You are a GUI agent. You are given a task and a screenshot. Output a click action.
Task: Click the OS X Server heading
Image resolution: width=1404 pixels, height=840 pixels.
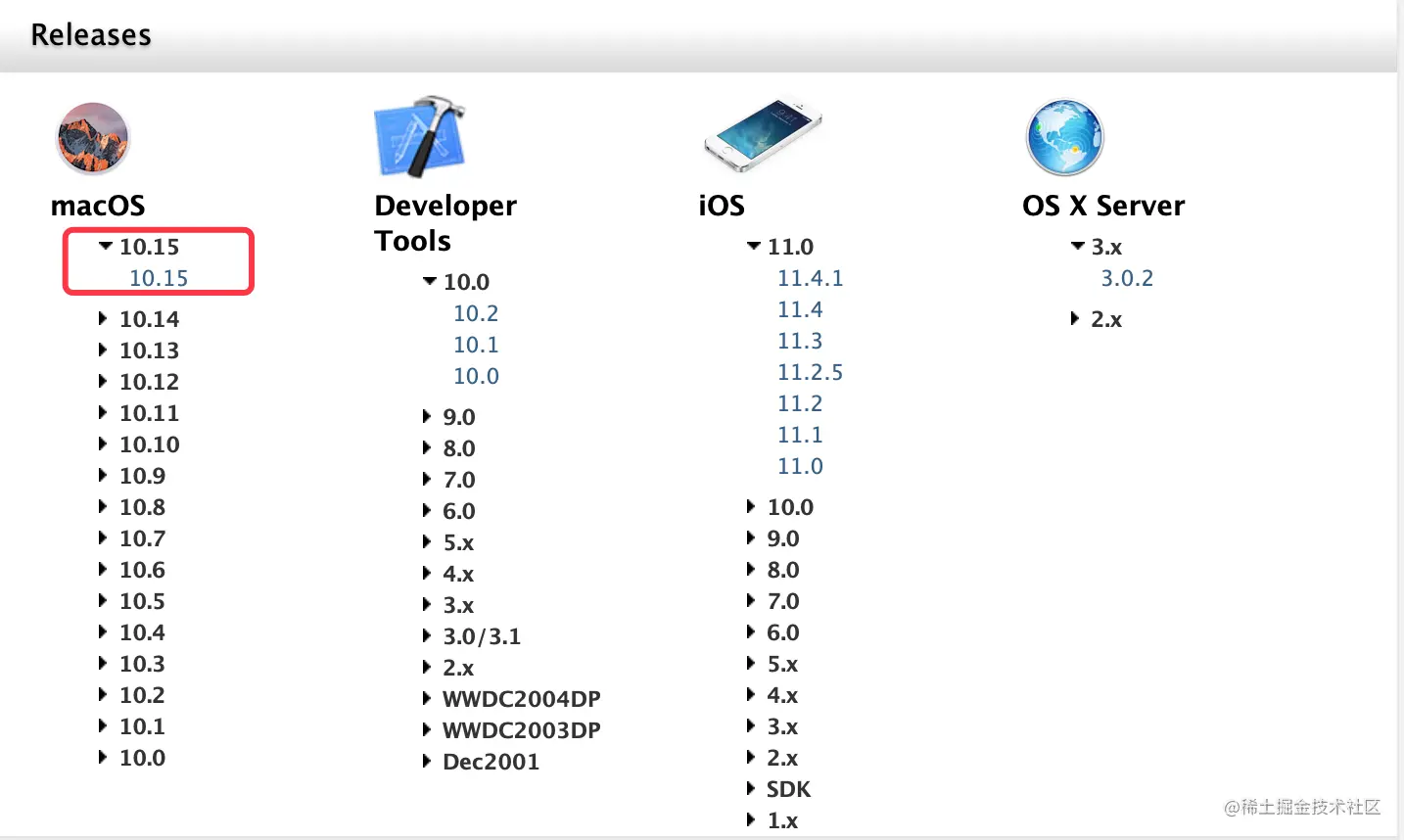1103,206
